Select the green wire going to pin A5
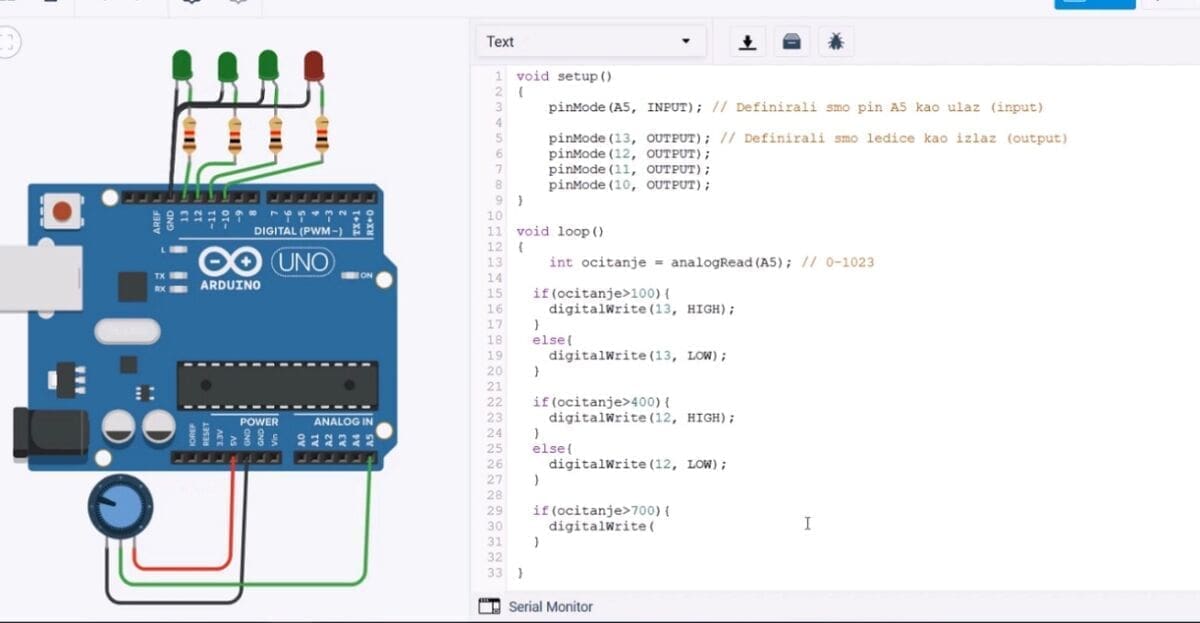The image size is (1200, 623). [372, 520]
